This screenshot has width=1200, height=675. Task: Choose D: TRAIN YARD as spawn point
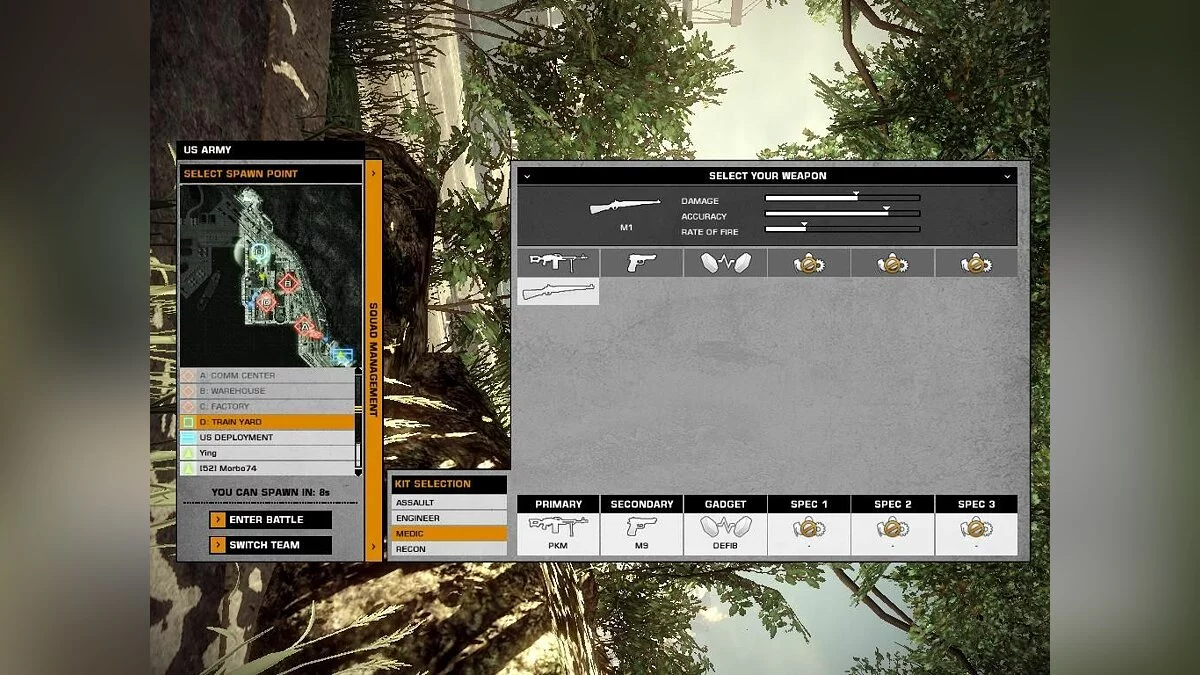coord(270,421)
